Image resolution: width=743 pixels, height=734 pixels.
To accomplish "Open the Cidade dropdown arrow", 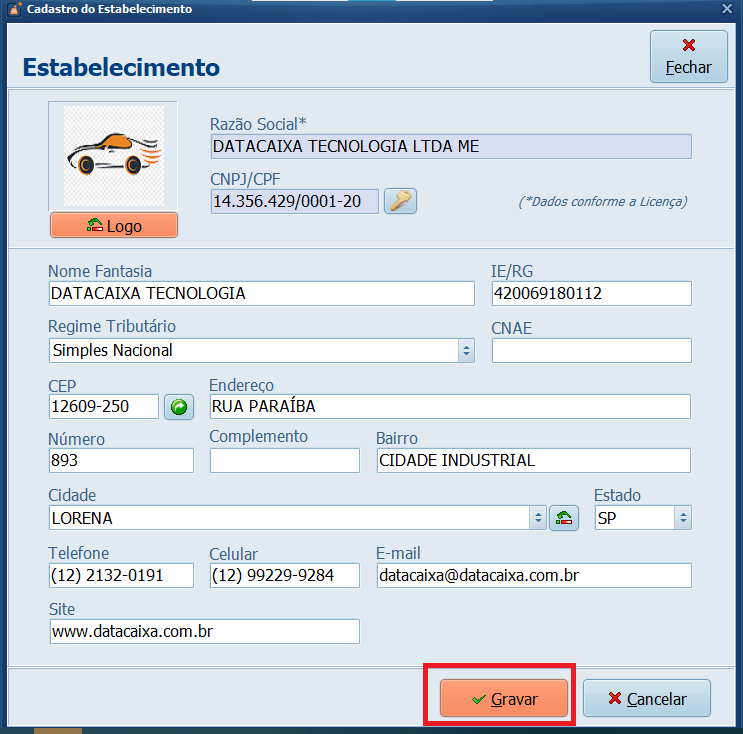I will [538, 518].
